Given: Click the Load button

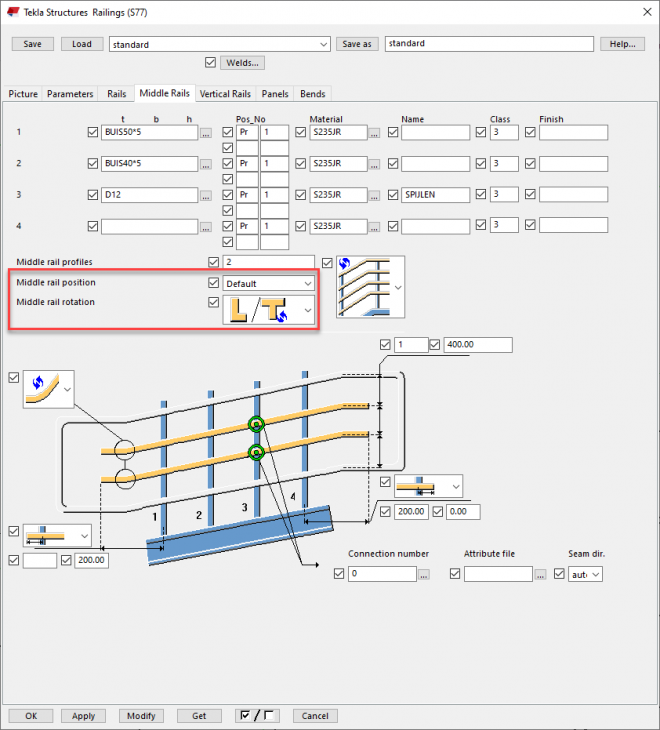Looking at the screenshot, I should [82, 44].
